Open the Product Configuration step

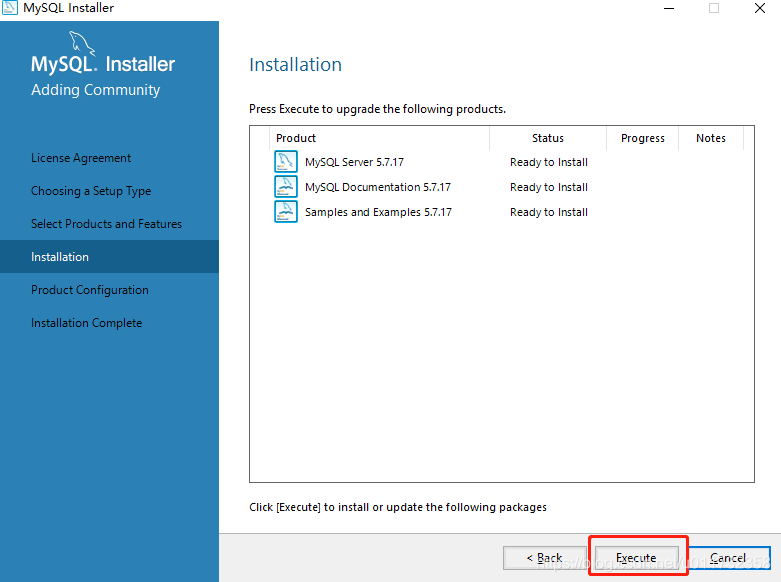(x=90, y=290)
